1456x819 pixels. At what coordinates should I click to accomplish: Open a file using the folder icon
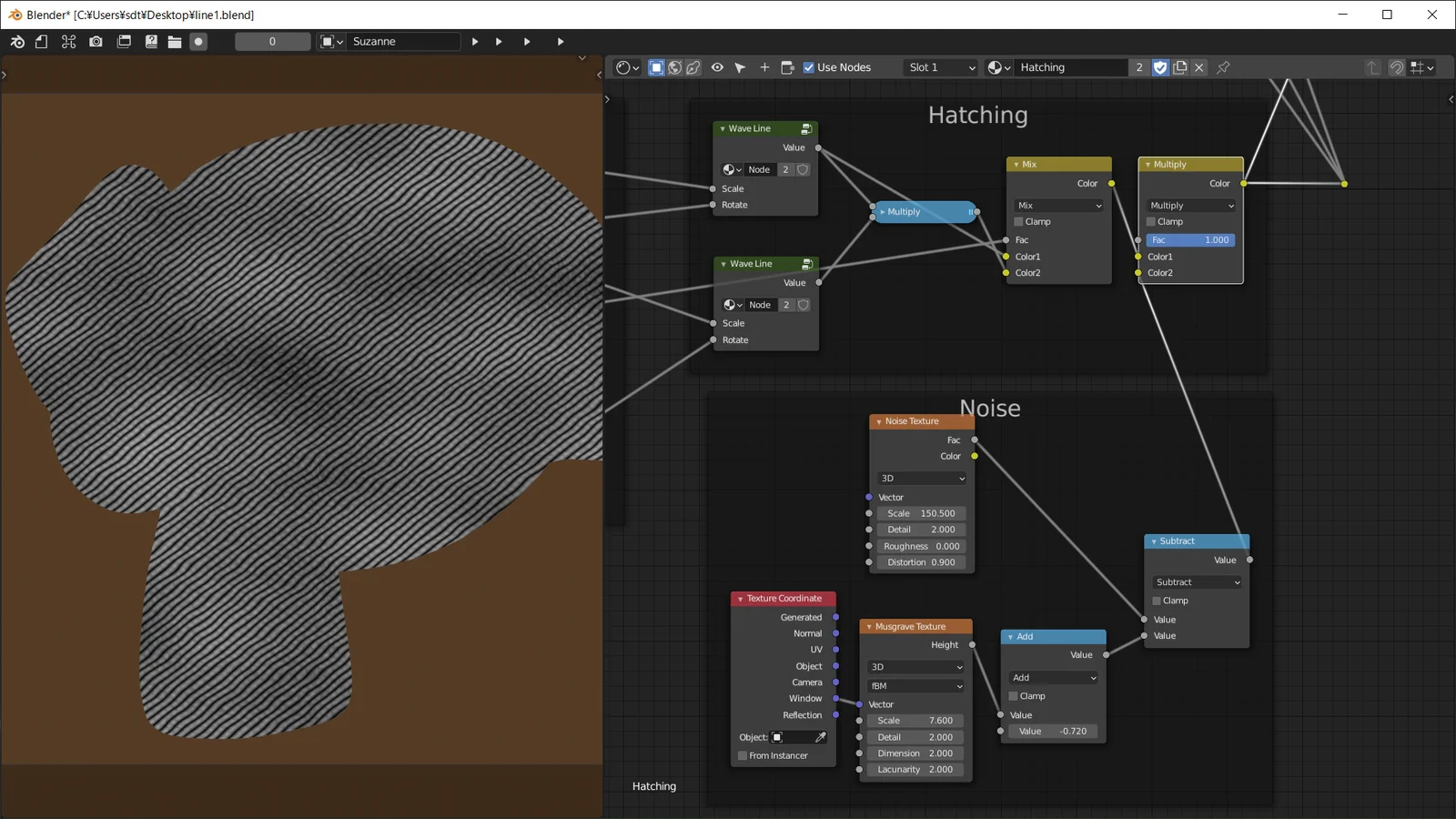(175, 41)
